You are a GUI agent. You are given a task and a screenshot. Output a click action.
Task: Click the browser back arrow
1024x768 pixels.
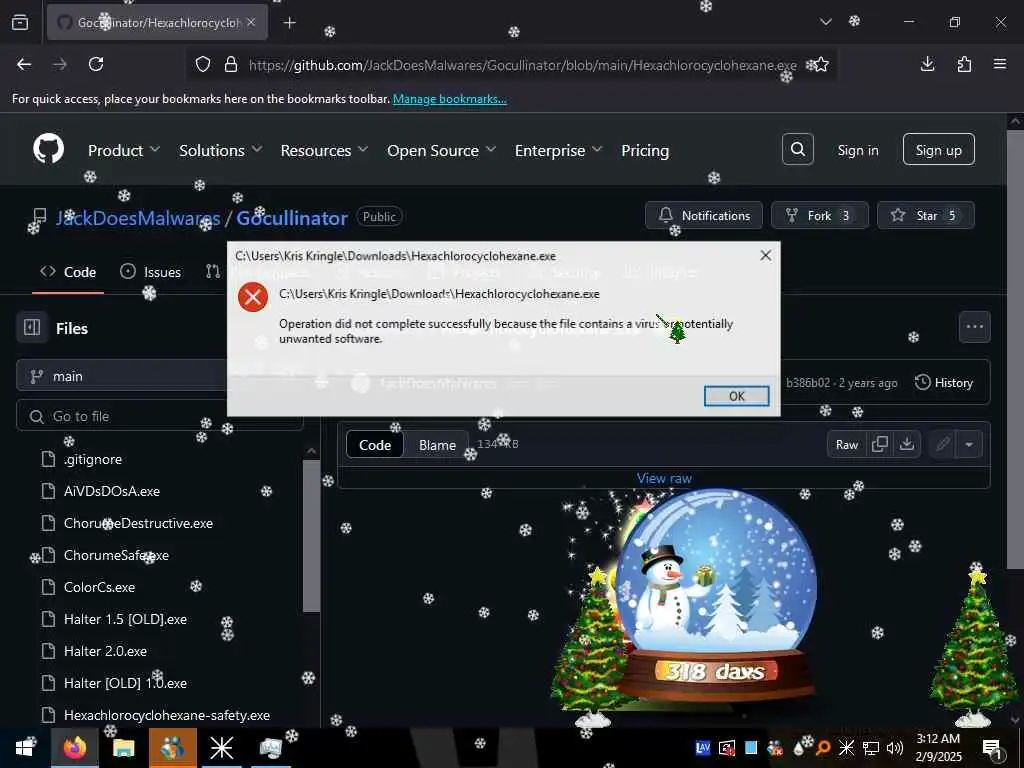[x=24, y=64]
